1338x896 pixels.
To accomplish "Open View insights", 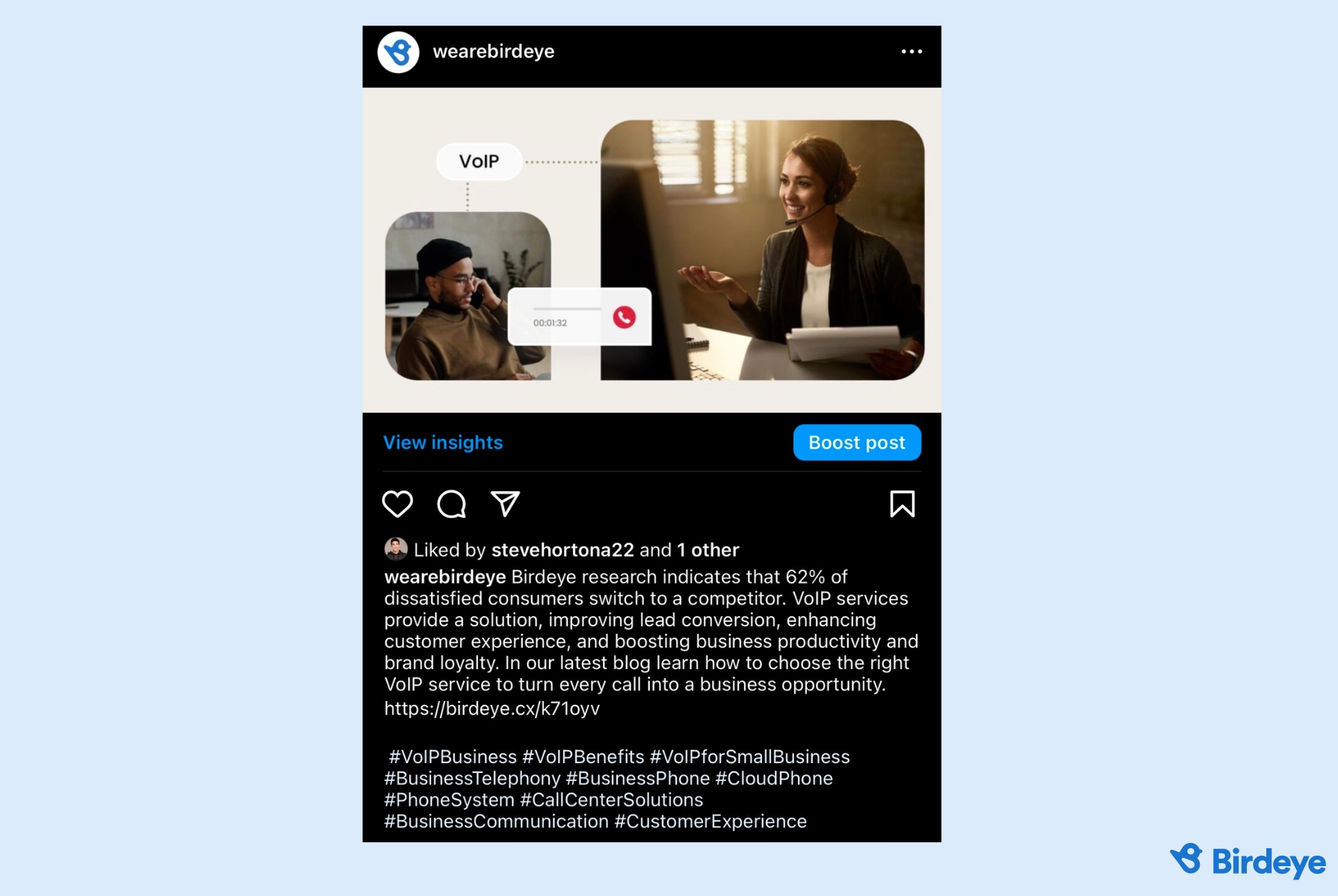I will [x=443, y=443].
